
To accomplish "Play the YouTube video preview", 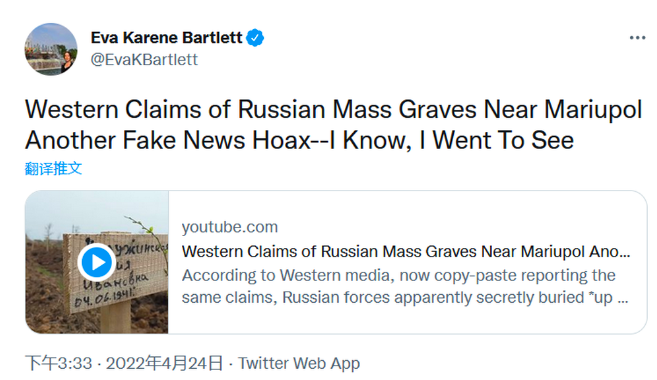I will tap(97, 262).
